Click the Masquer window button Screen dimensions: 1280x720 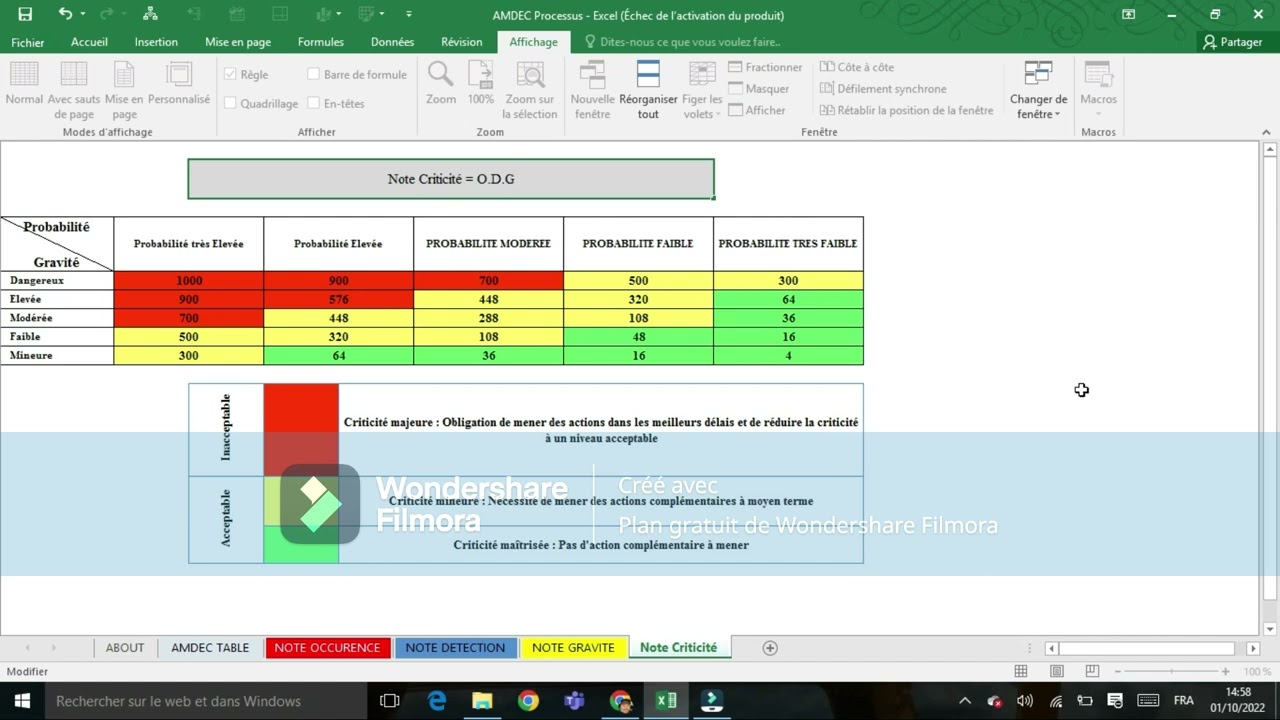(759, 89)
